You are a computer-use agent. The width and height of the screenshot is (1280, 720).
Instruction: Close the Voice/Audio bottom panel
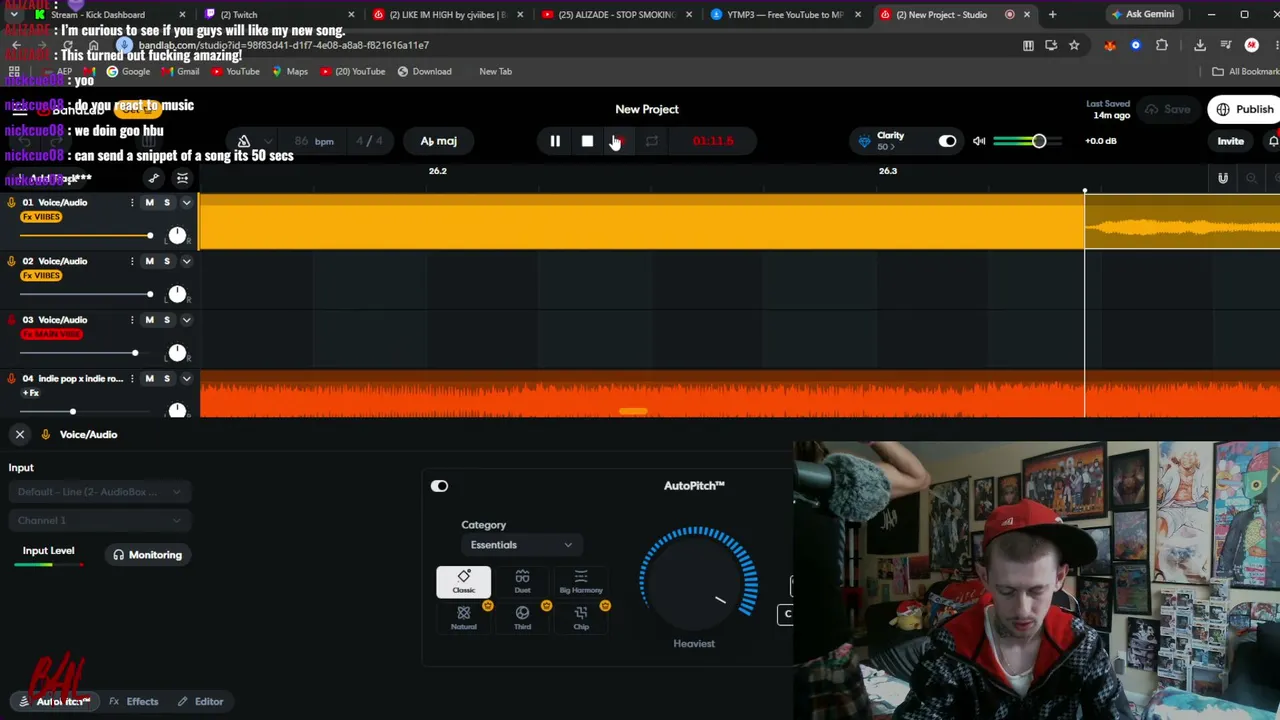(20, 434)
